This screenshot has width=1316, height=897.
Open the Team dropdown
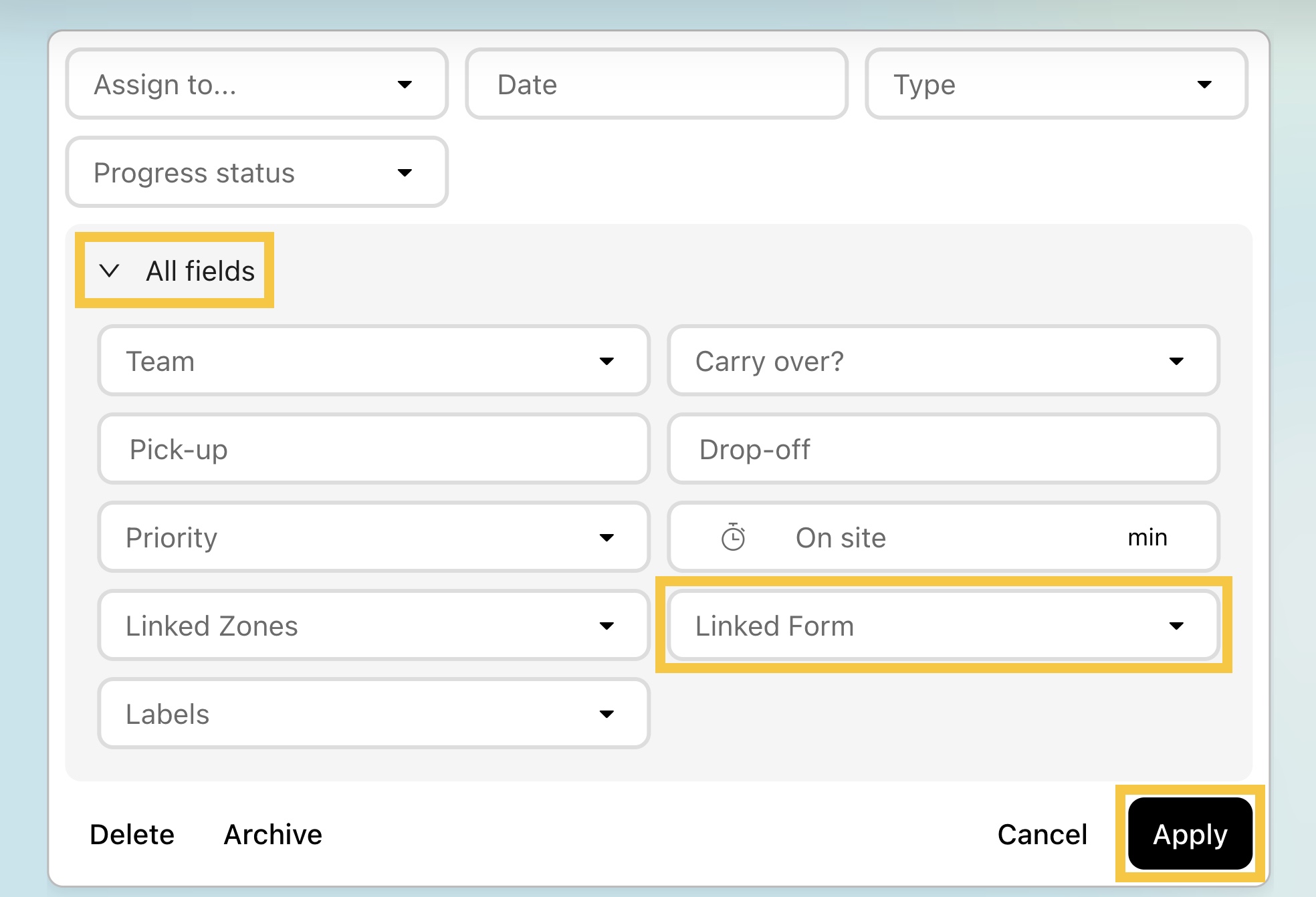[373, 361]
